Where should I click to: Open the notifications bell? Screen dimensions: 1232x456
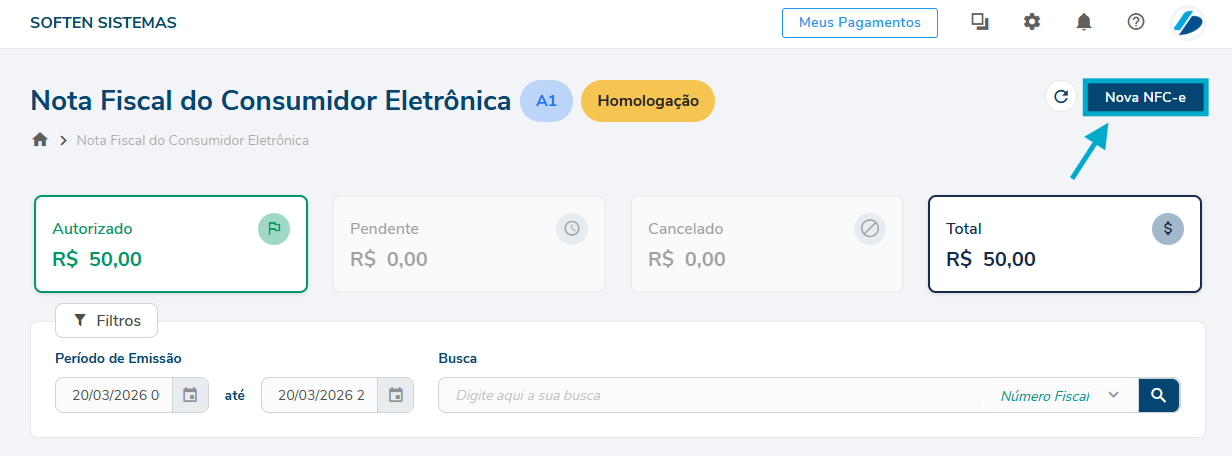tap(1084, 22)
